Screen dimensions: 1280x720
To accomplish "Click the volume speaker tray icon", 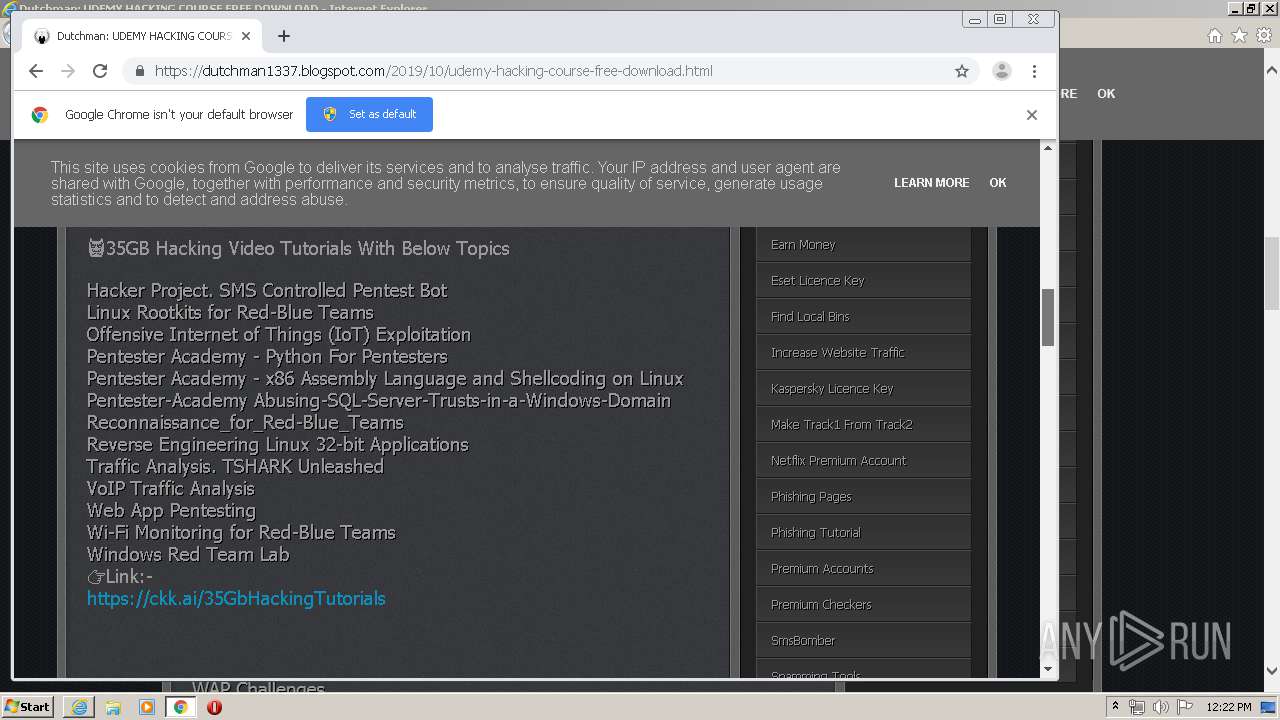I will (x=1161, y=707).
